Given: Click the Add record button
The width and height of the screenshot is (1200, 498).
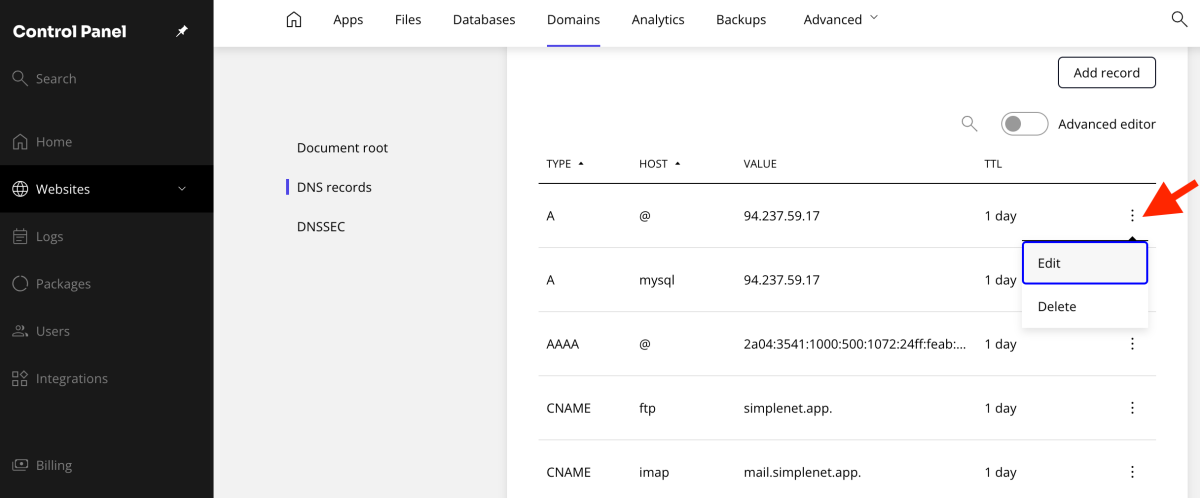Looking at the screenshot, I should click(1106, 73).
